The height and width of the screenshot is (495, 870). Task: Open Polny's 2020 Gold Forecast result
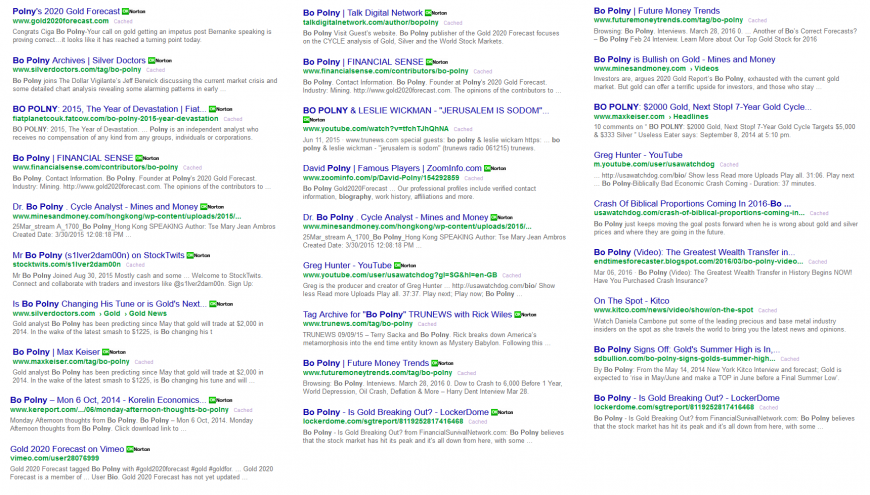pos(66,11)
